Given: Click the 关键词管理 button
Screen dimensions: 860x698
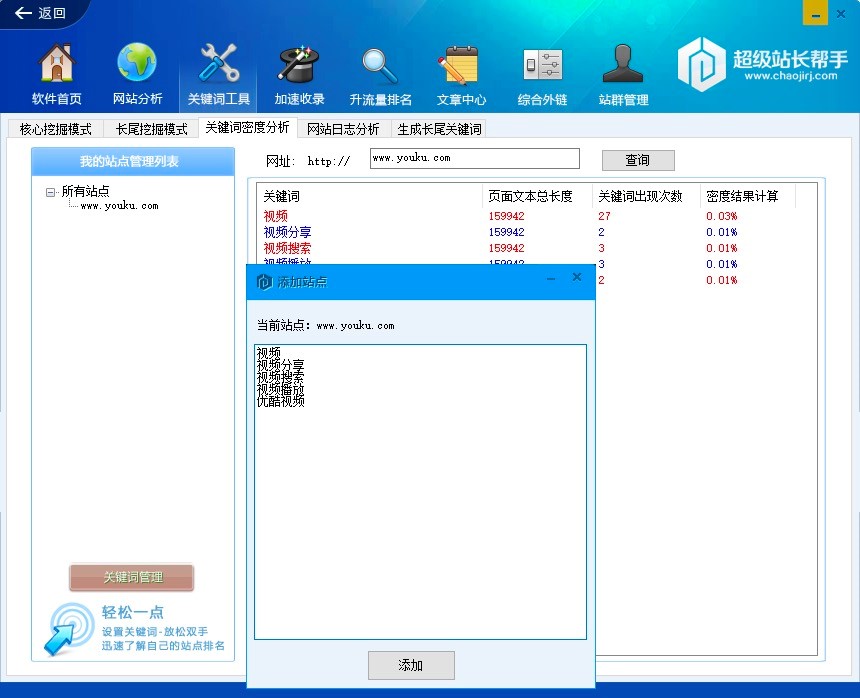Looking at the screenshot, I should click(132, 577).
